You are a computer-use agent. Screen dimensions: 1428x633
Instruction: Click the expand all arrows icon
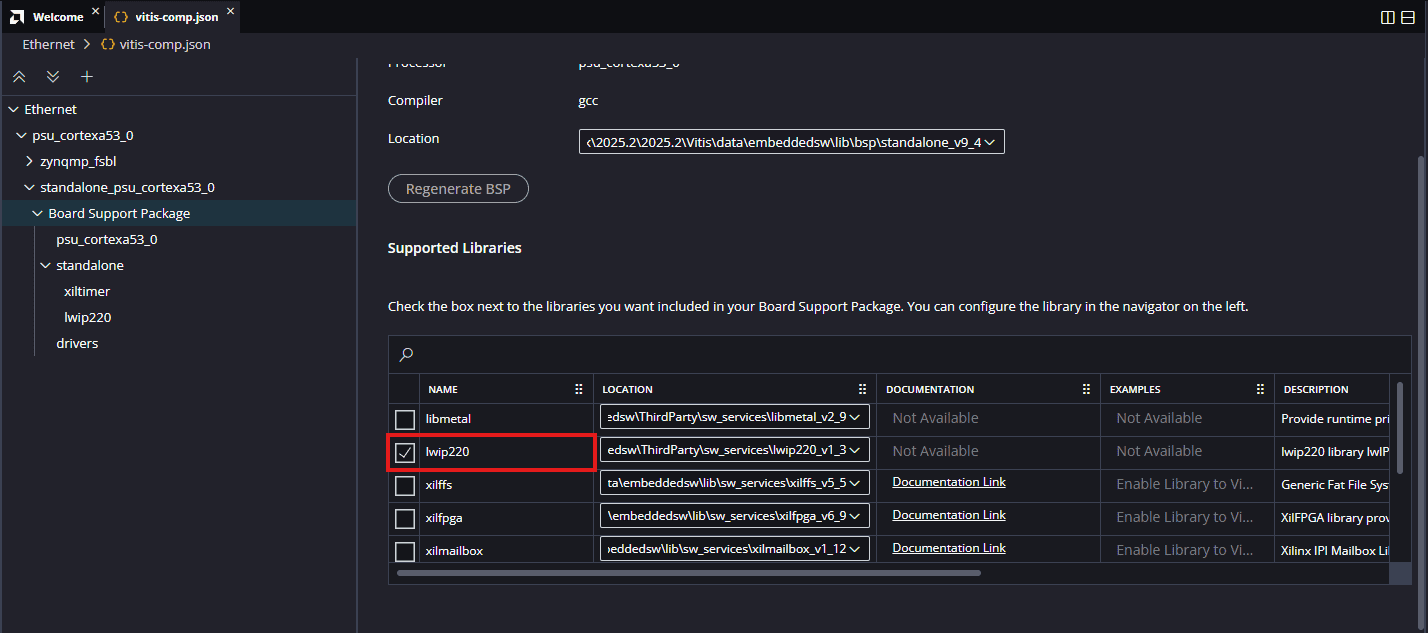coord(53,77)
